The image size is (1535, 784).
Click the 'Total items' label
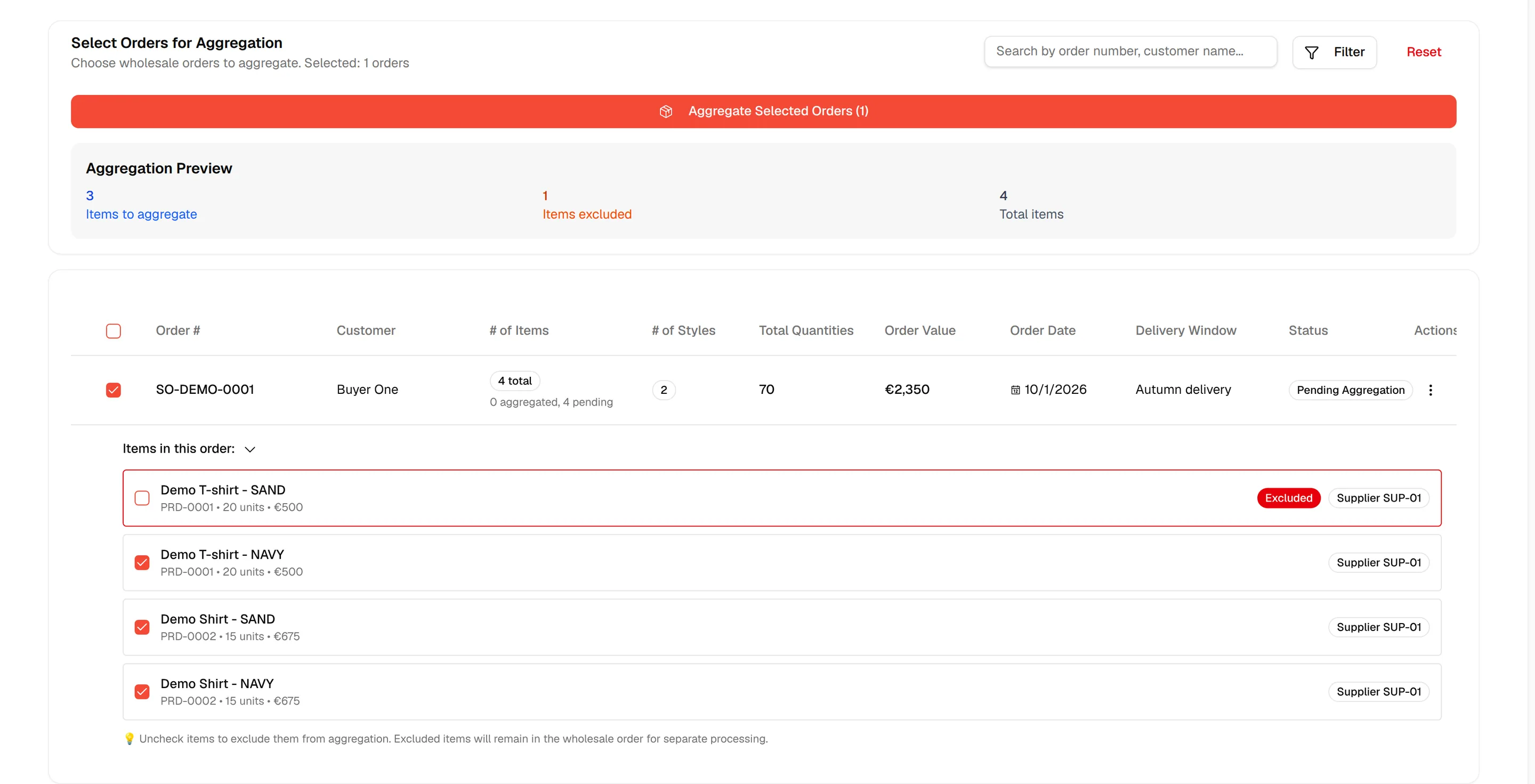pyautogui.click(x=1031, y=214)
